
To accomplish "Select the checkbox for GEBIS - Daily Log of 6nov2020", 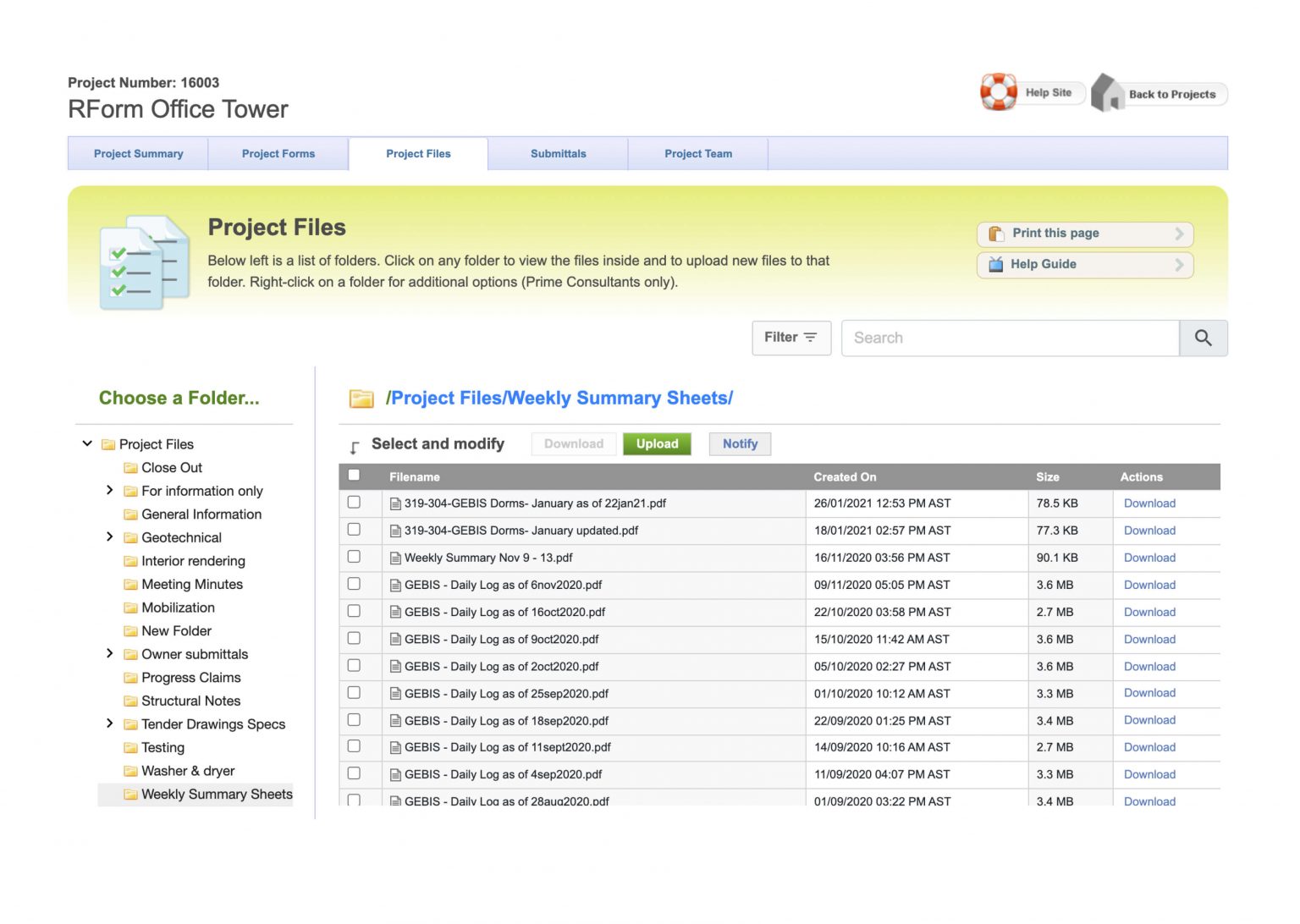I will (x=354, y=585).
